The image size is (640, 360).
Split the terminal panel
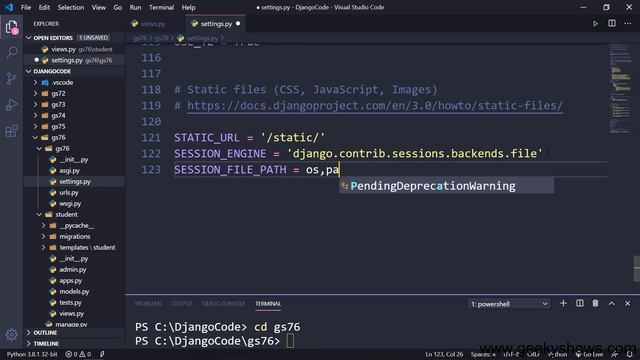[580, 303]
